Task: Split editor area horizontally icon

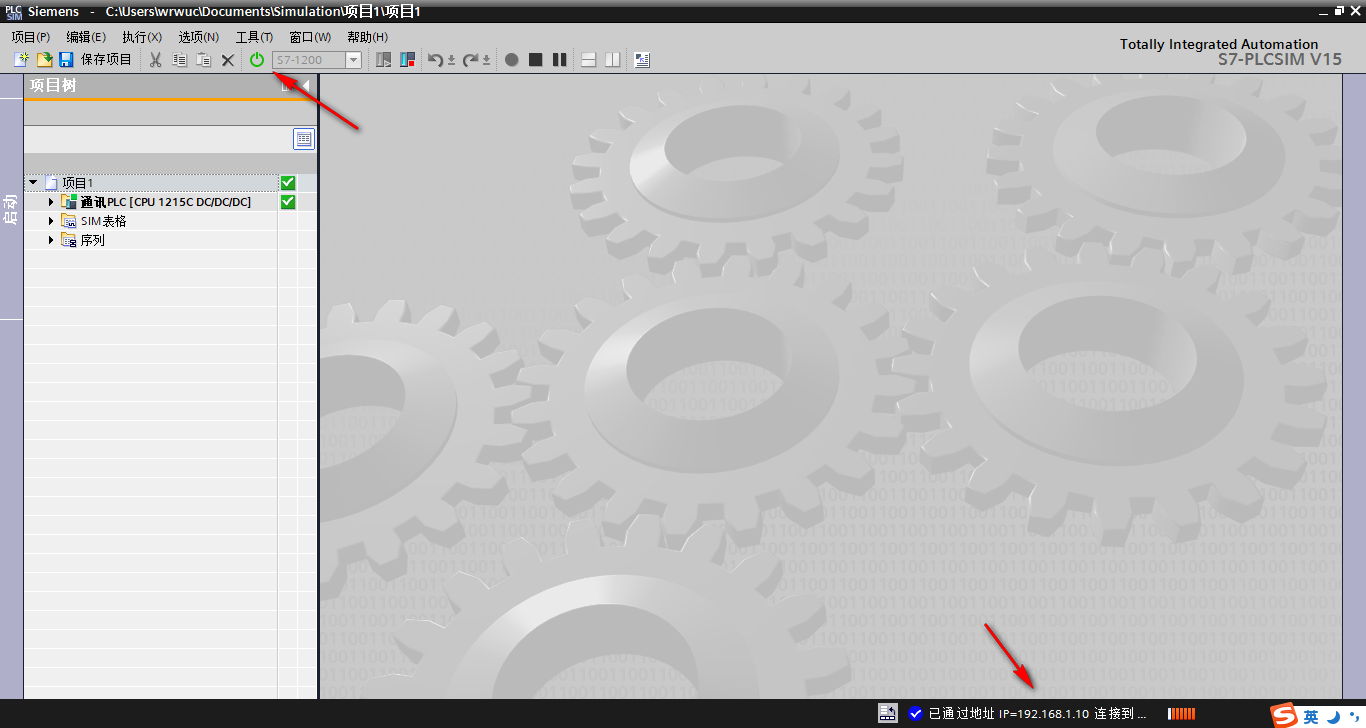Action: tap(588, 60)
